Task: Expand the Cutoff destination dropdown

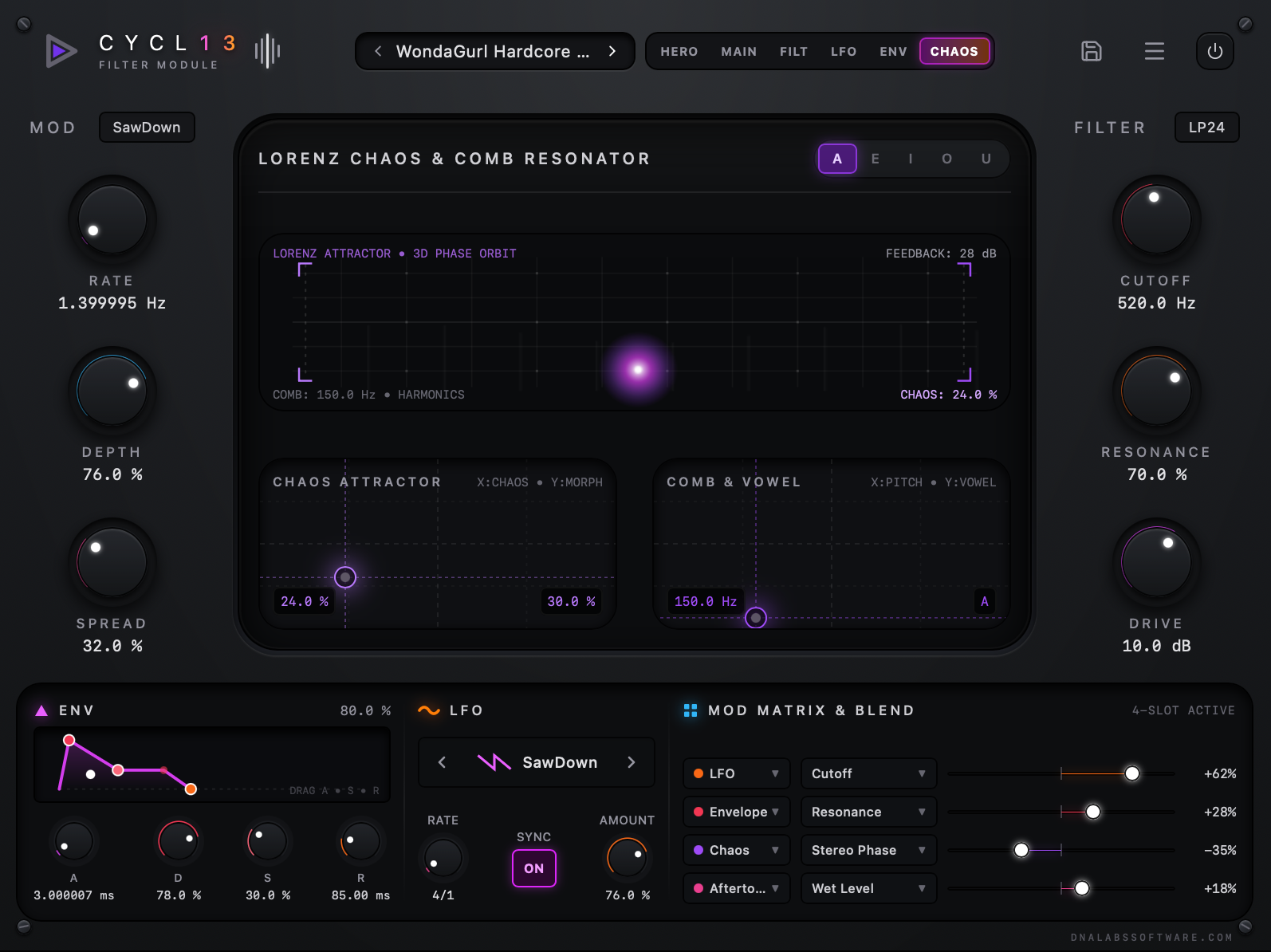Action: (x=868, y=773)
